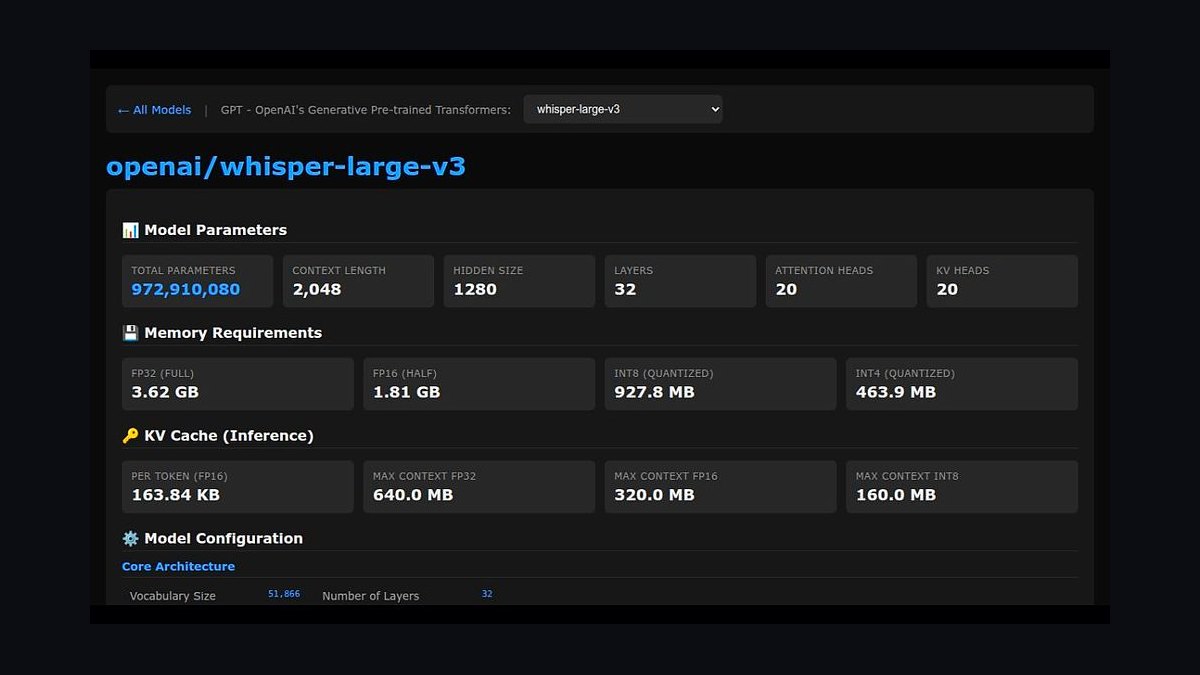Click the KV Heads value 20

point(947,290)
